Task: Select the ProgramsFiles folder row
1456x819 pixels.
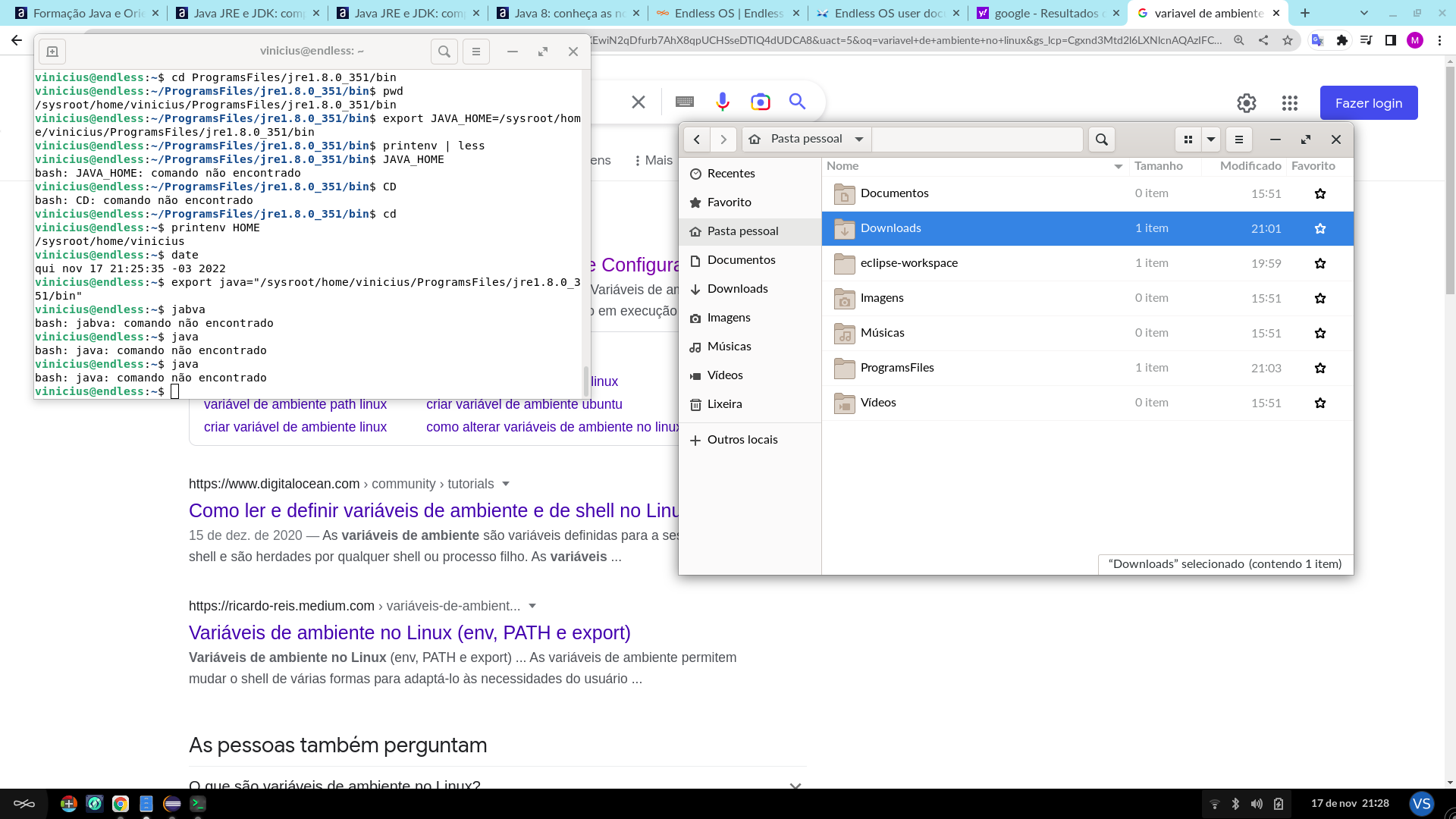Action: click(x=1087, y=369)
